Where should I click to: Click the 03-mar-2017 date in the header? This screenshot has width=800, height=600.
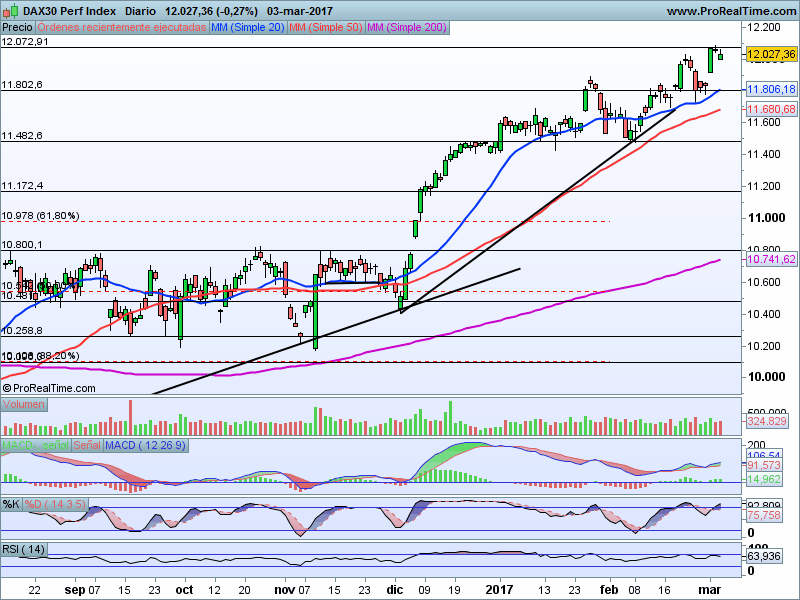(299, 11)
